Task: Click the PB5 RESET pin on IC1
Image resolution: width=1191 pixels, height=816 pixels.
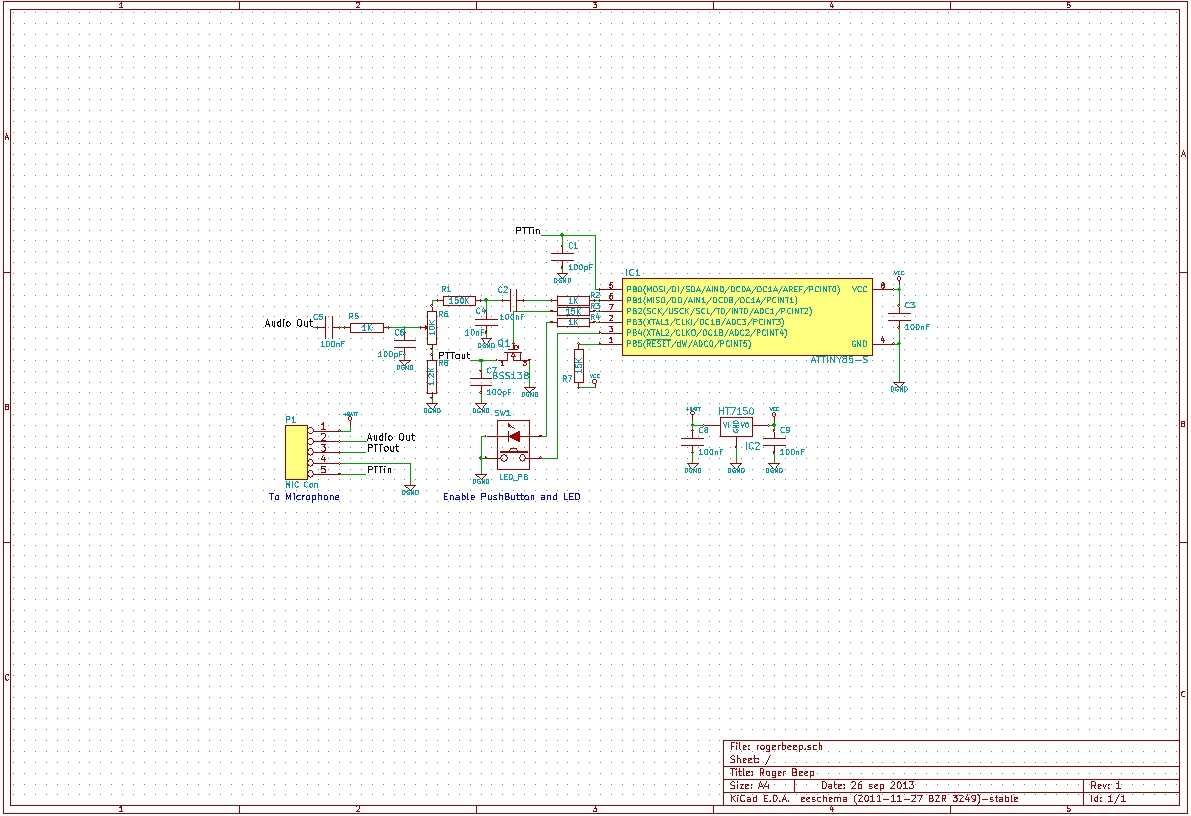Action: 611,344
